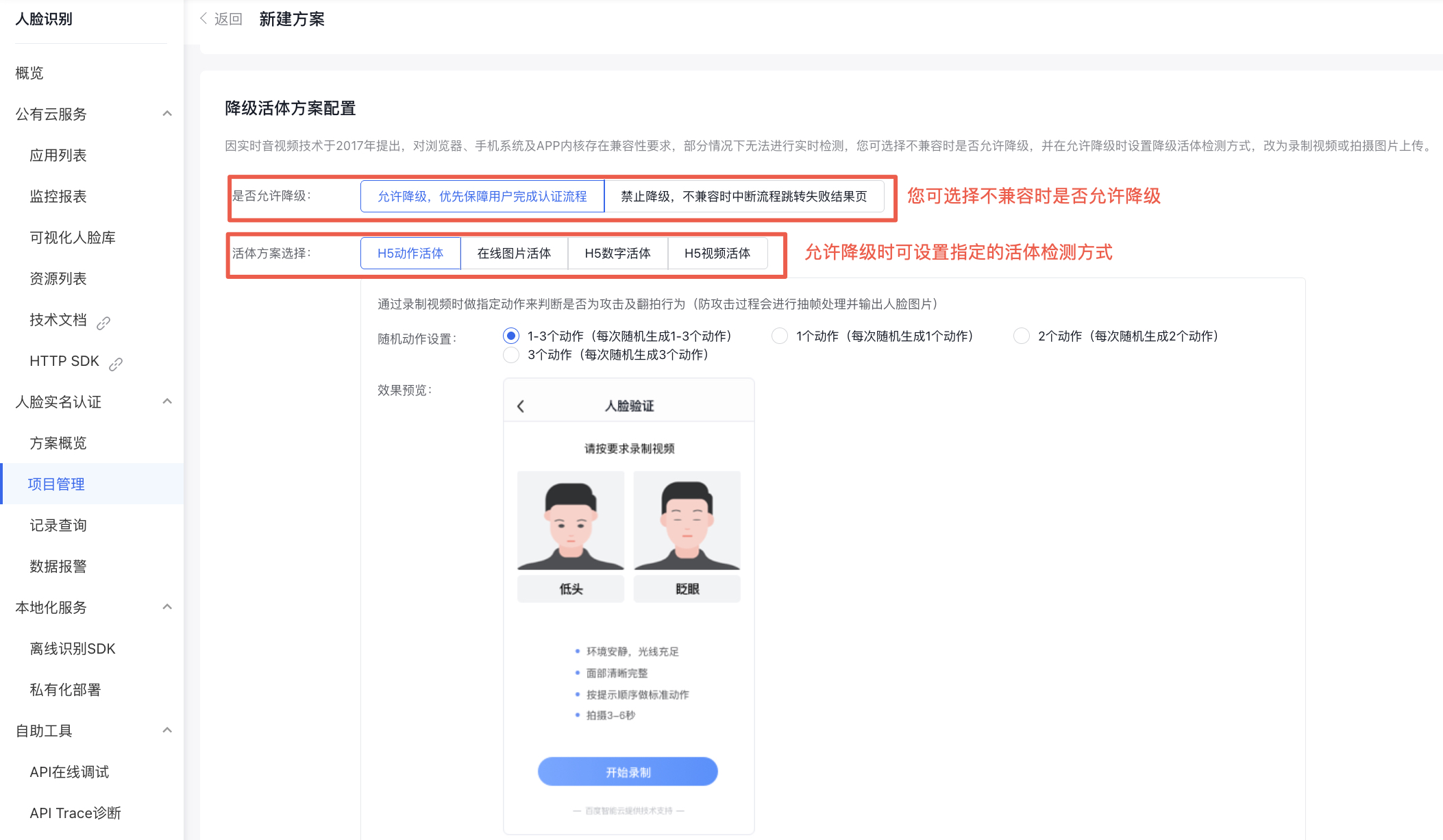Open API在线调试 sidebar item

(69, 772)
